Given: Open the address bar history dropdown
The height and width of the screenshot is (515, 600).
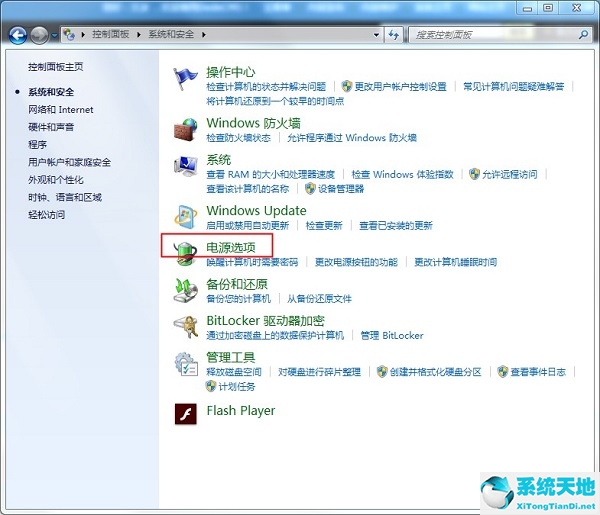Looking at the screenshot, I should [x=377, y=35].
